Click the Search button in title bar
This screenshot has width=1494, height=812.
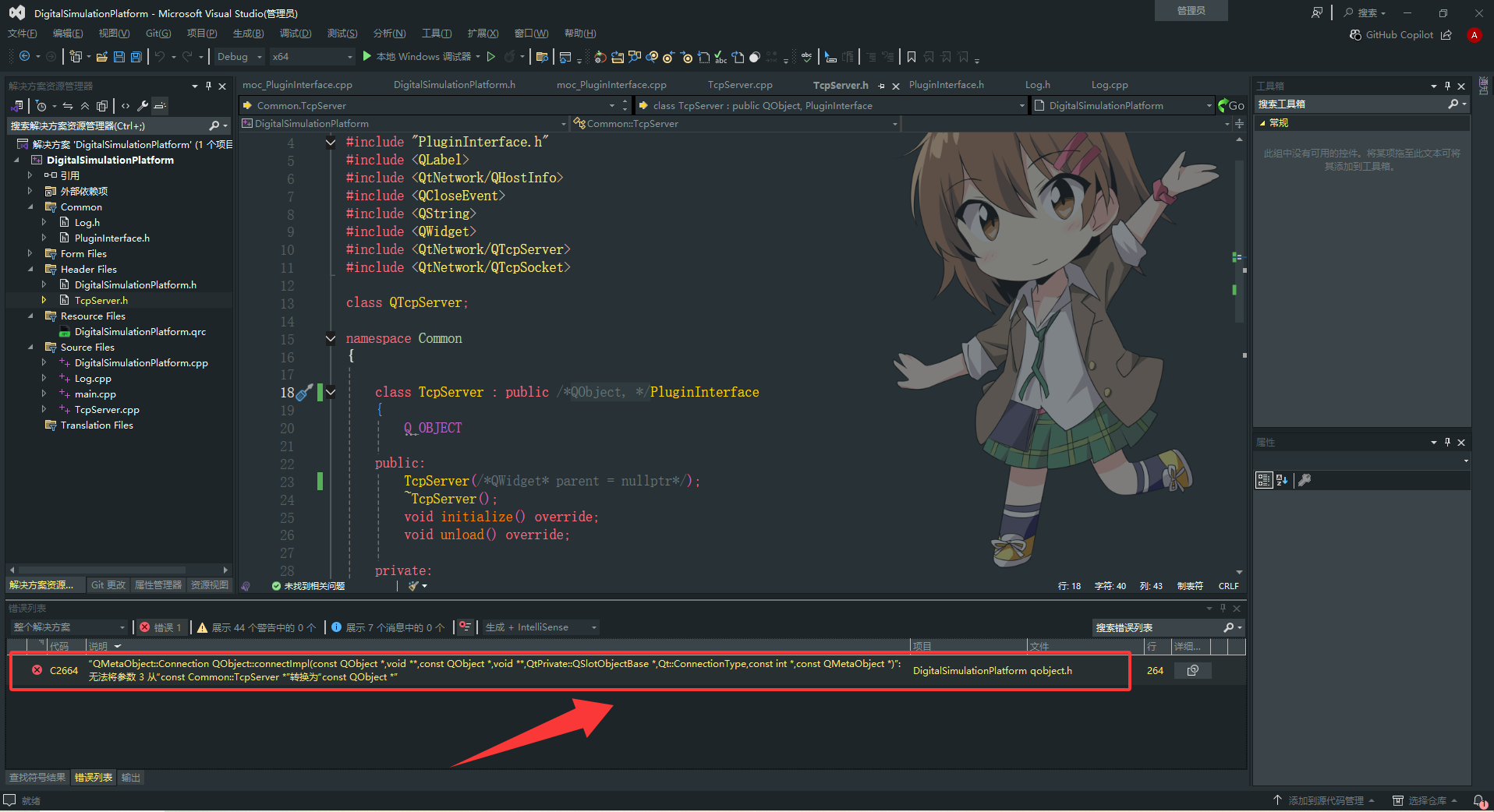coord(1365,12)
